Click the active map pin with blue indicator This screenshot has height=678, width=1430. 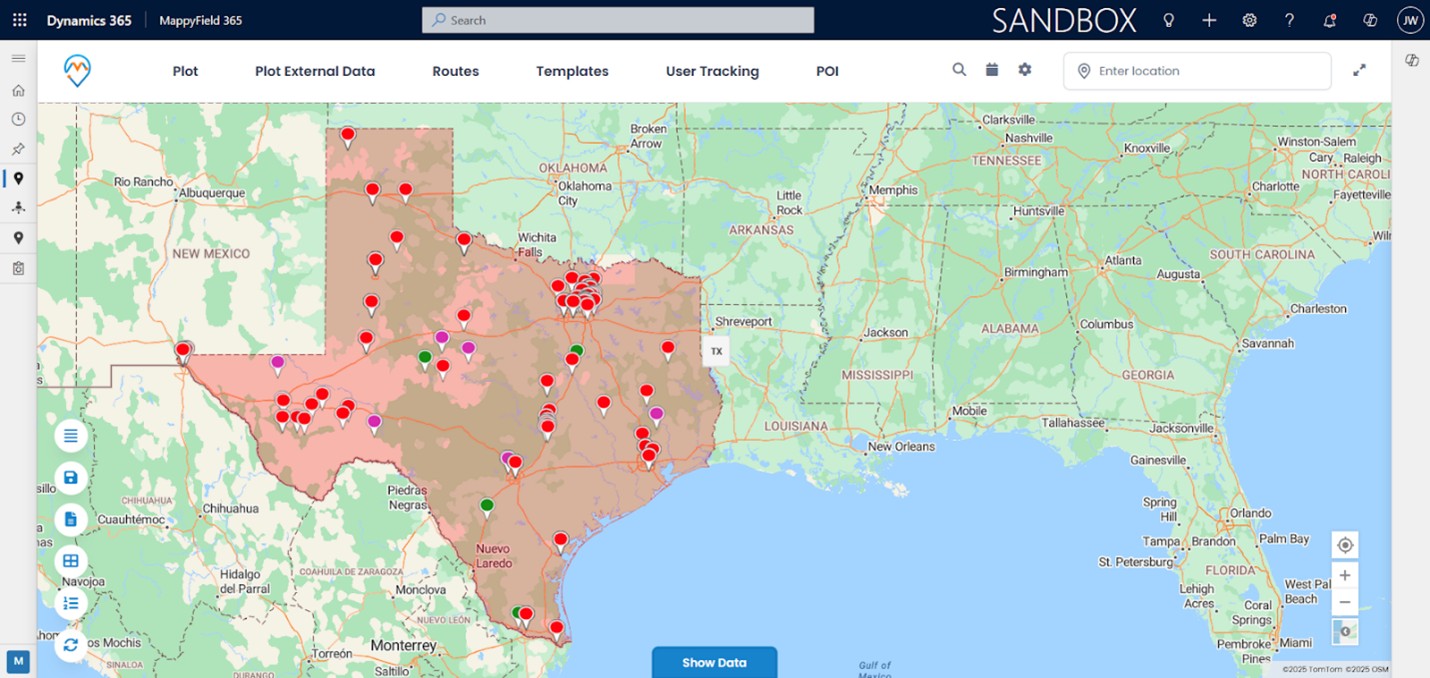point(18,178)
